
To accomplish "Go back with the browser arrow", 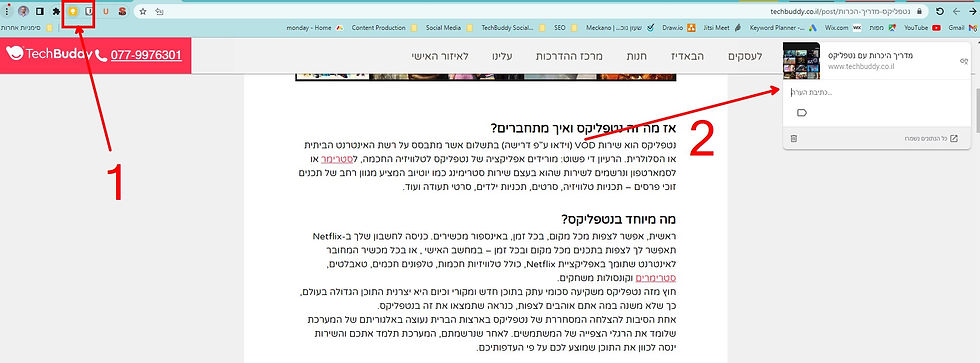I will 971,11.
